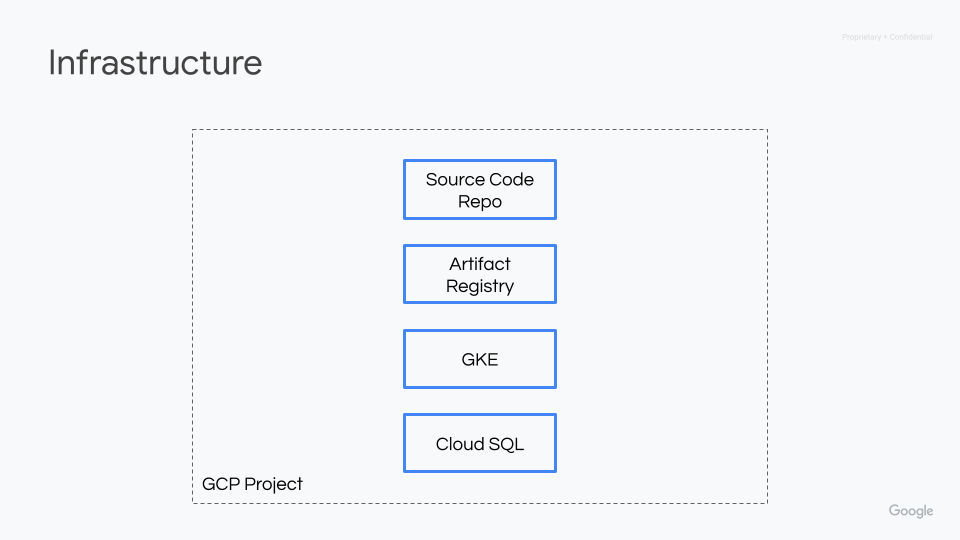
Task: Click the Proprietary + Confidential text
Action: click(x=886, y=37)
